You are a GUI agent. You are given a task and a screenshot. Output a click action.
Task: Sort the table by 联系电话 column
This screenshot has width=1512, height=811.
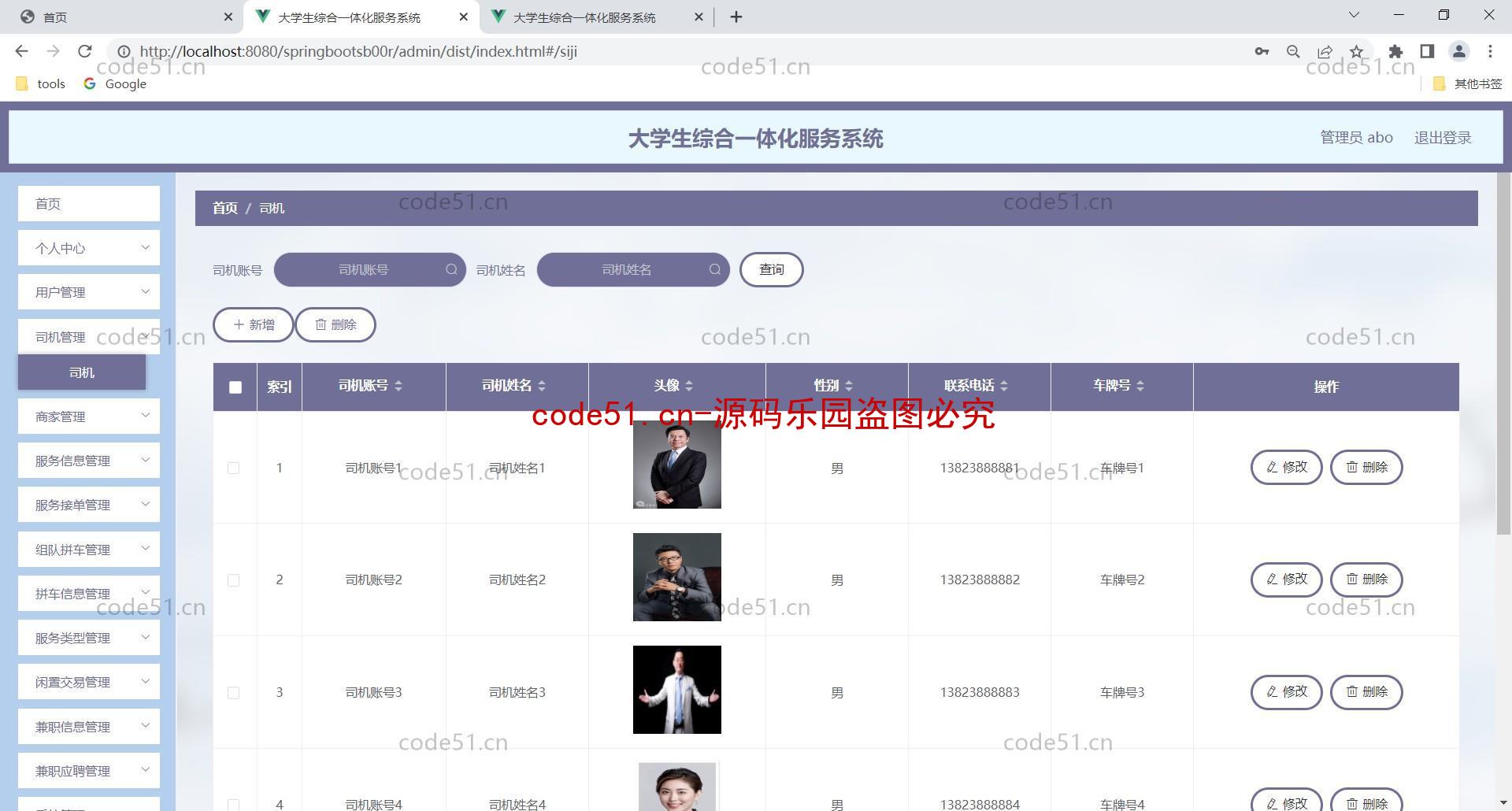coord(1004,386)
